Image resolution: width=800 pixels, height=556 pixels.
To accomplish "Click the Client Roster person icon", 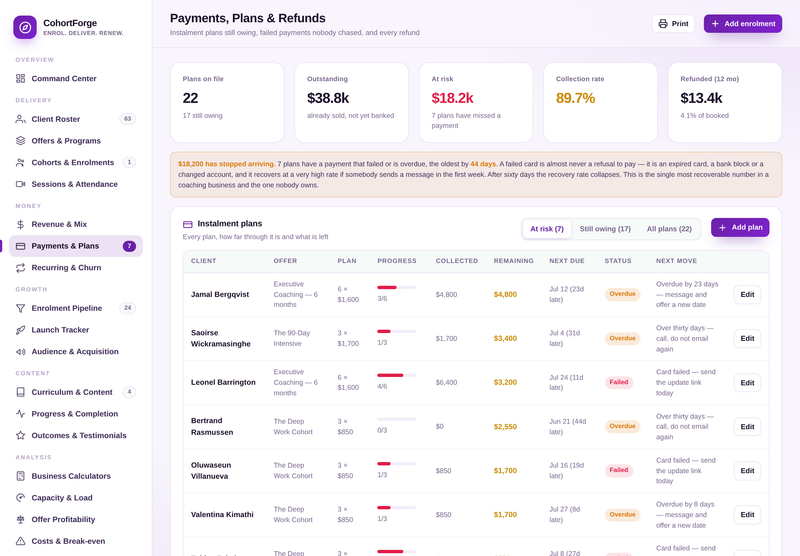I will point(20,119).
